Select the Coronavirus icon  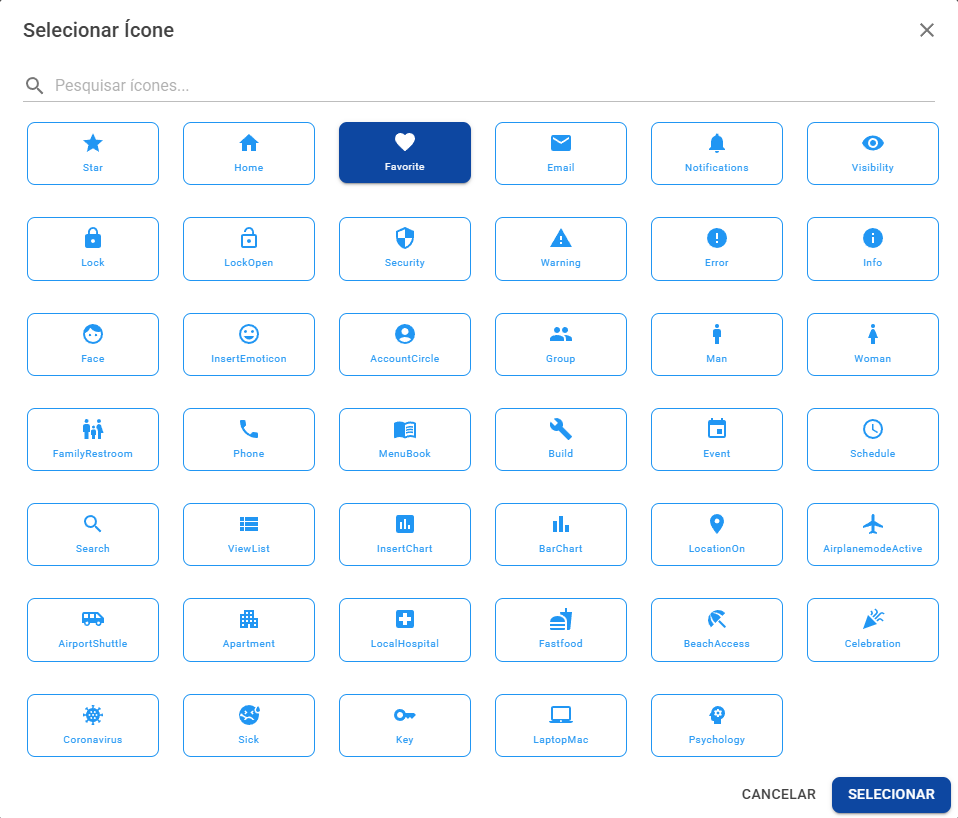pos(93,726)
